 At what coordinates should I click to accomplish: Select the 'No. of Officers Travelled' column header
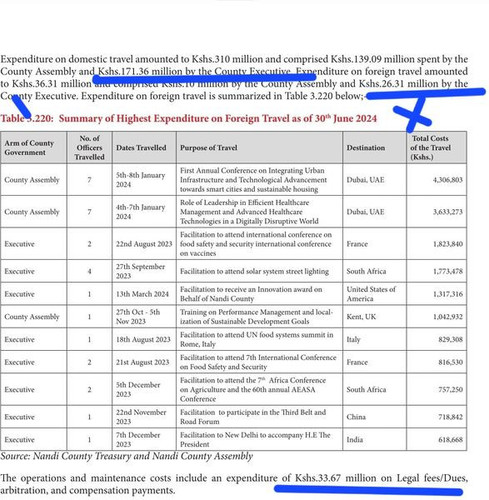(89, 148)
